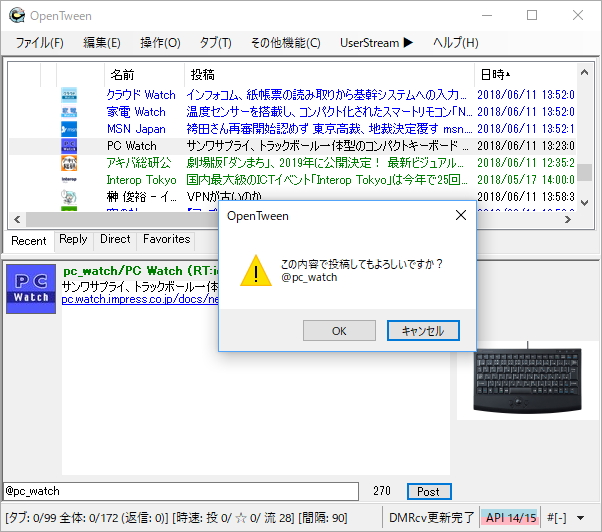Select the Interop Tokyo 国内最大級 tweet row
Screen dimensions: 602x532
[x=292, y=180]
